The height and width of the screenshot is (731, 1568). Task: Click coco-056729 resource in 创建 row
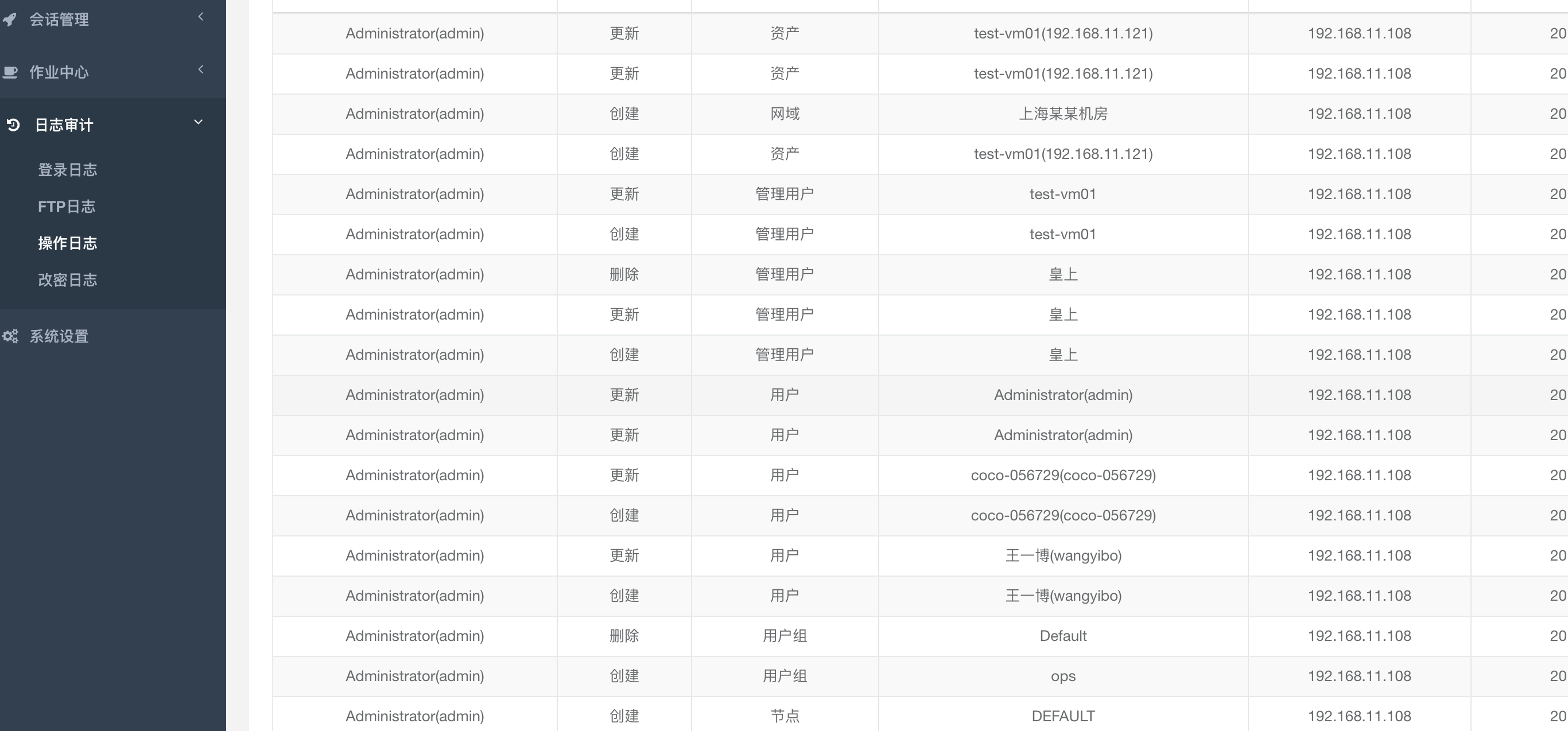(1064, 515)
